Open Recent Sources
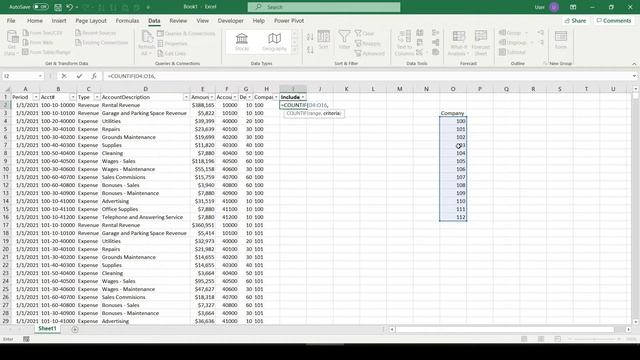This screenshot has width=640, height=360. click(96, 33)
